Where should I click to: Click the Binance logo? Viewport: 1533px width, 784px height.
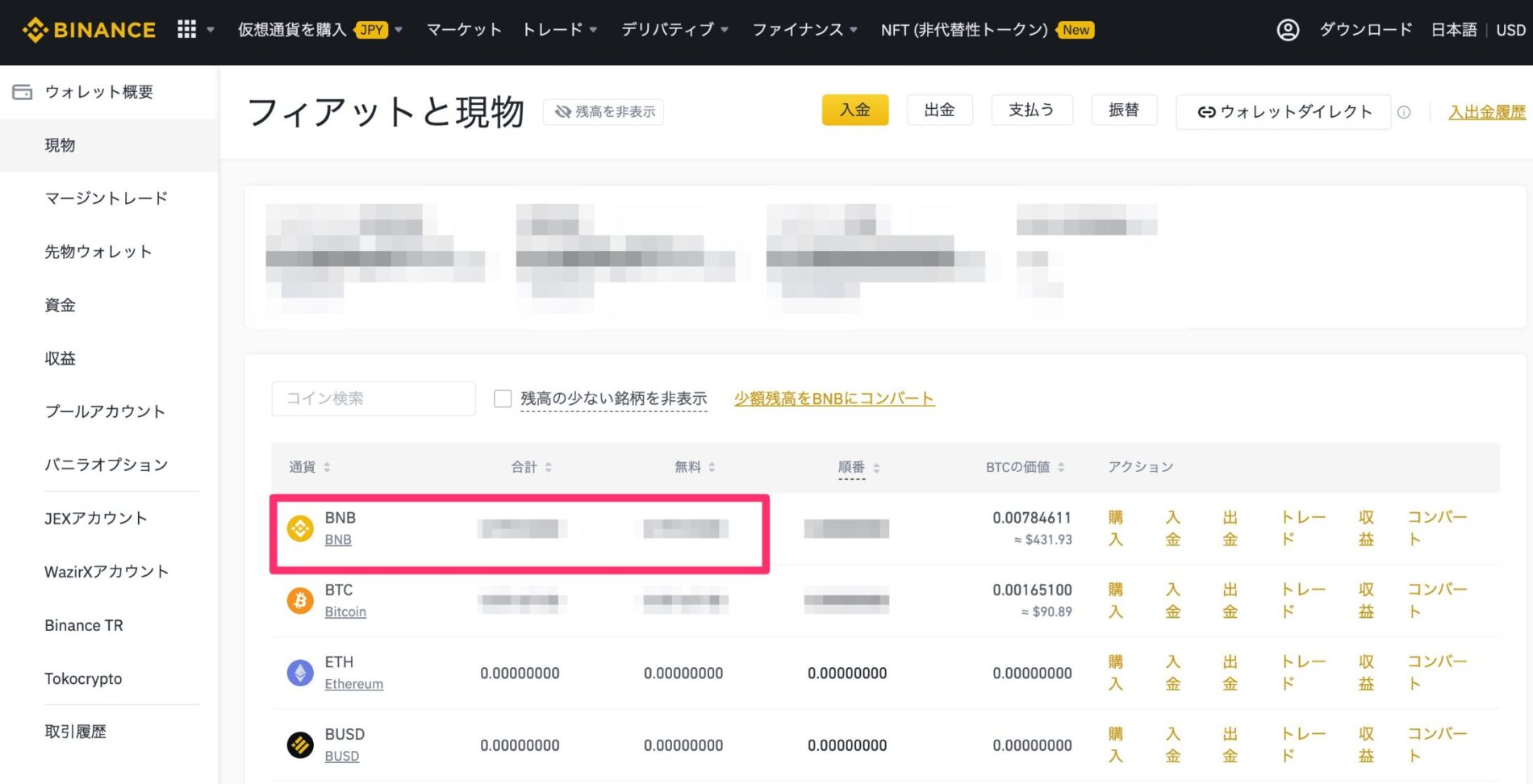(x=89, y=30)
